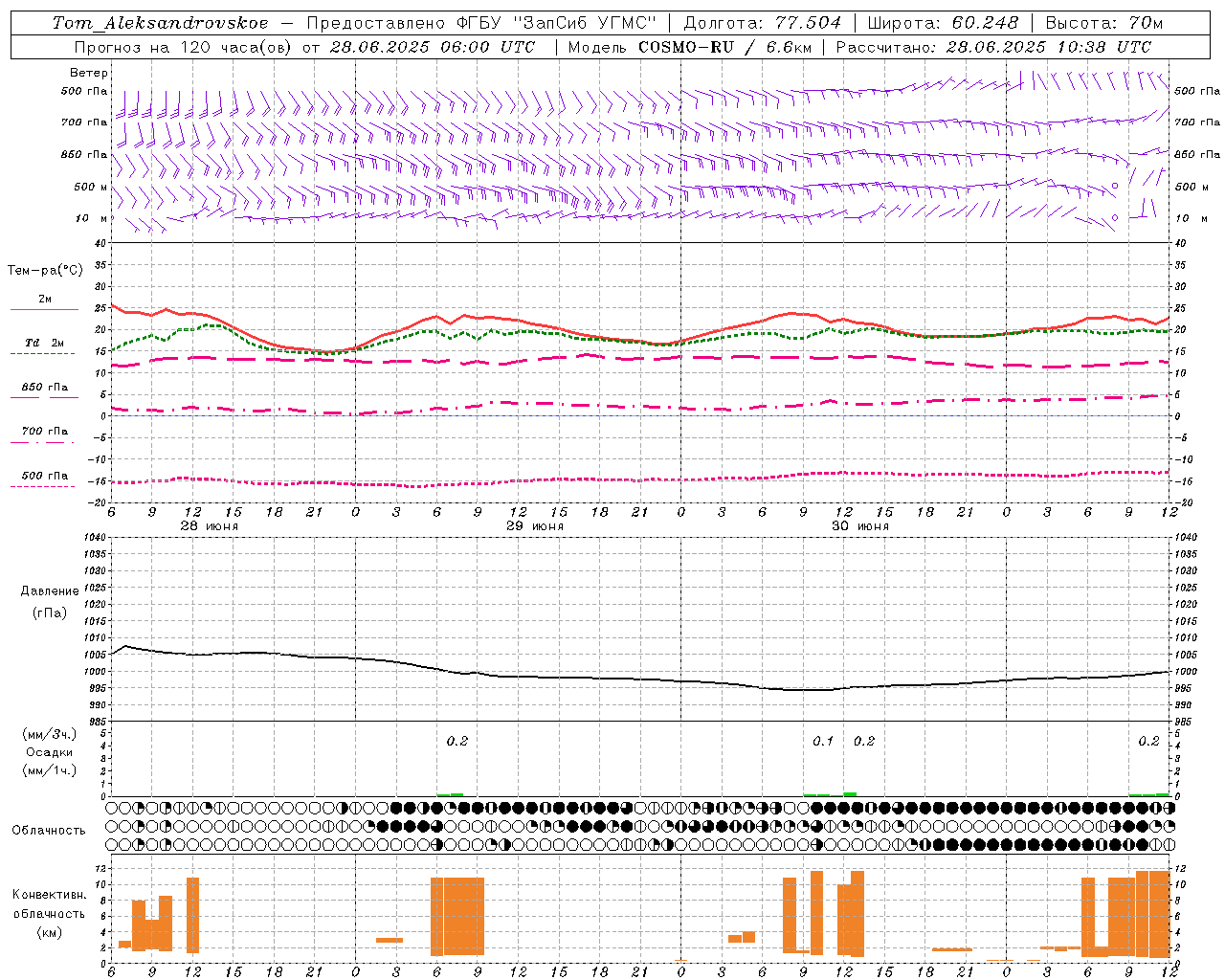
Task: Click the 500 гПа dotted temperature legend entry
Action: (x=43, y=479)
